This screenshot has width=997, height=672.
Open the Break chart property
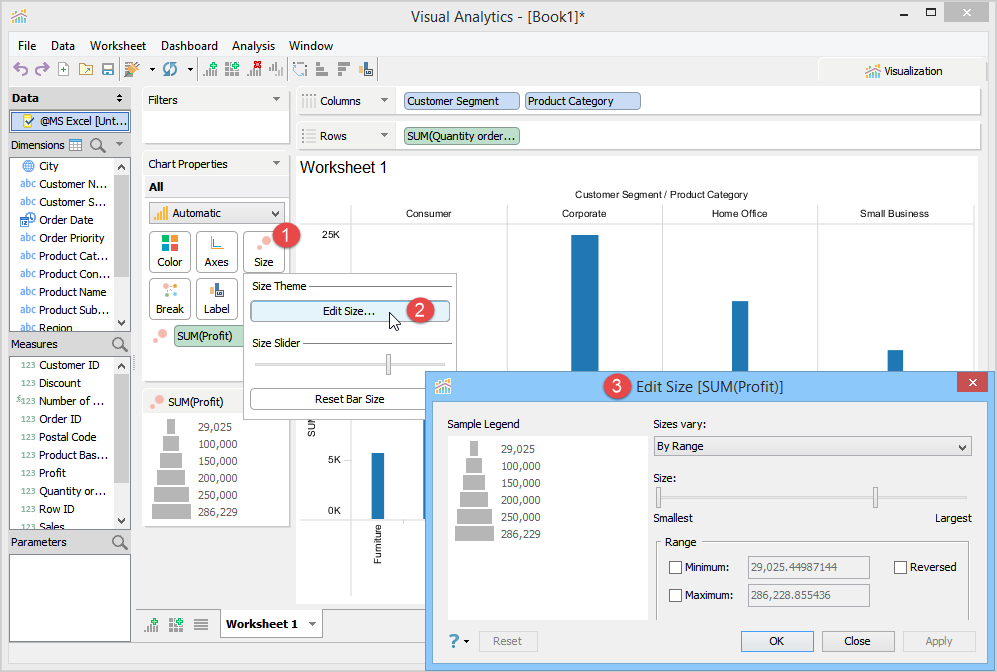(x=170, y=299)
